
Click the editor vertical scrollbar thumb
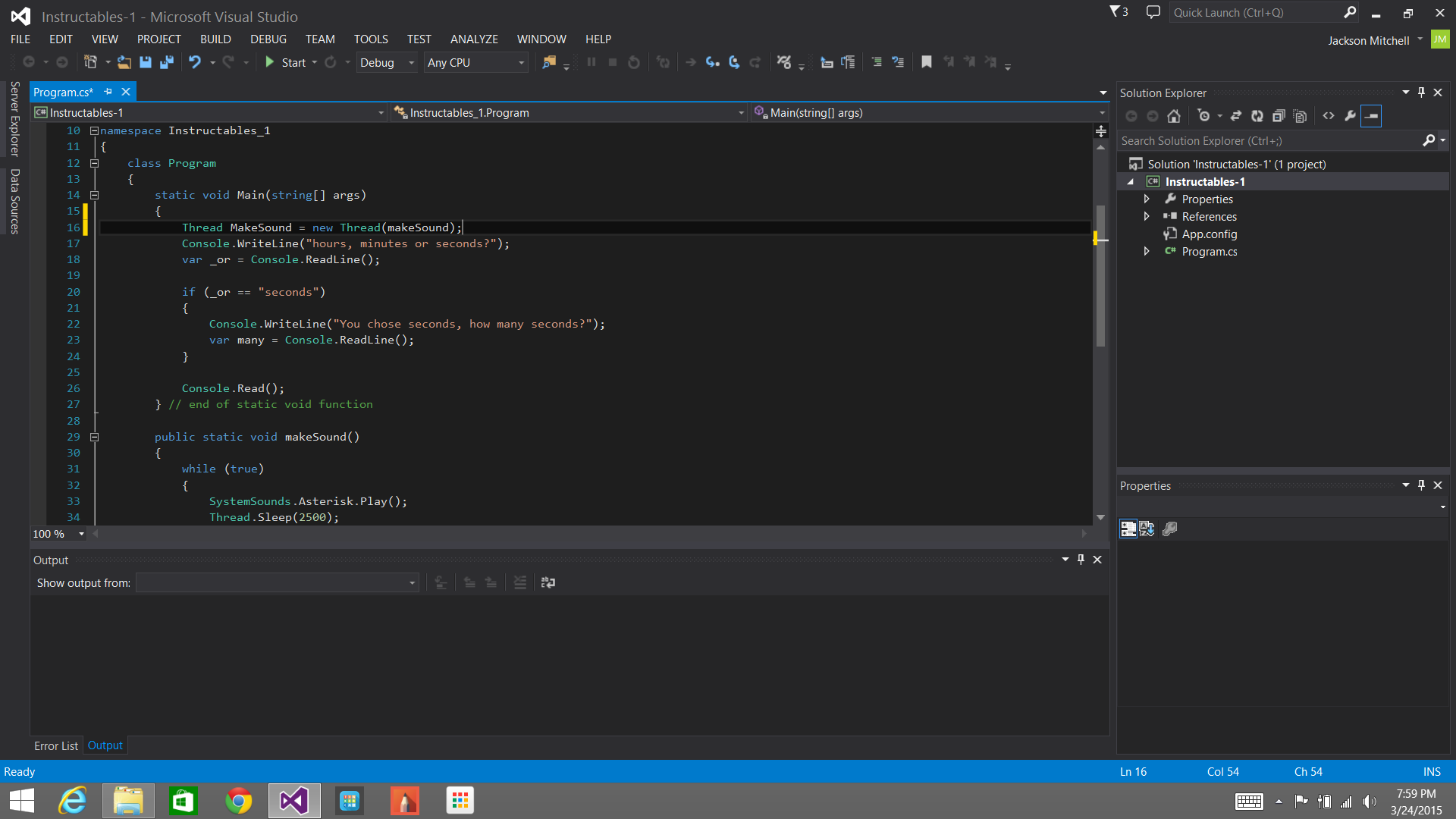click(1100, 275)
